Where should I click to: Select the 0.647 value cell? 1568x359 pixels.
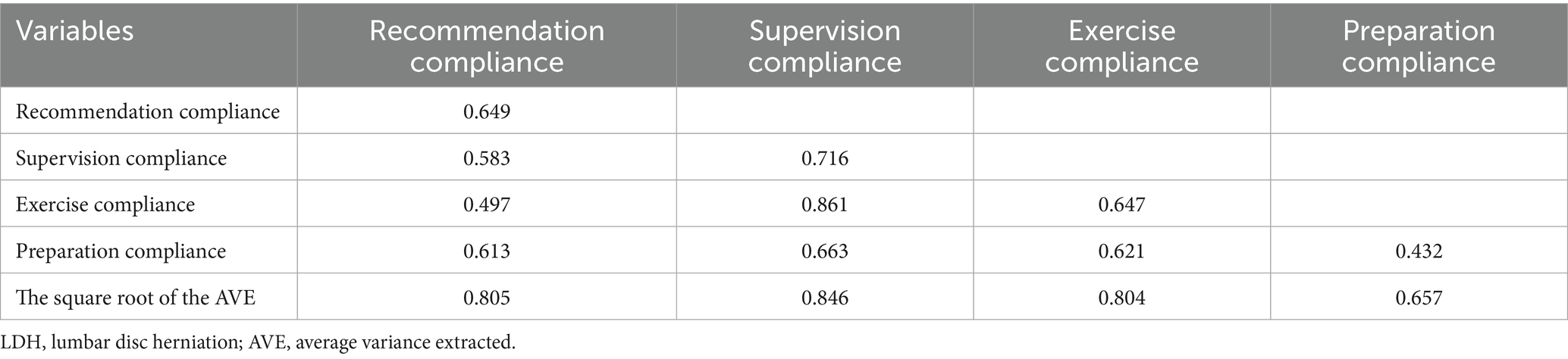(1121, 204)
